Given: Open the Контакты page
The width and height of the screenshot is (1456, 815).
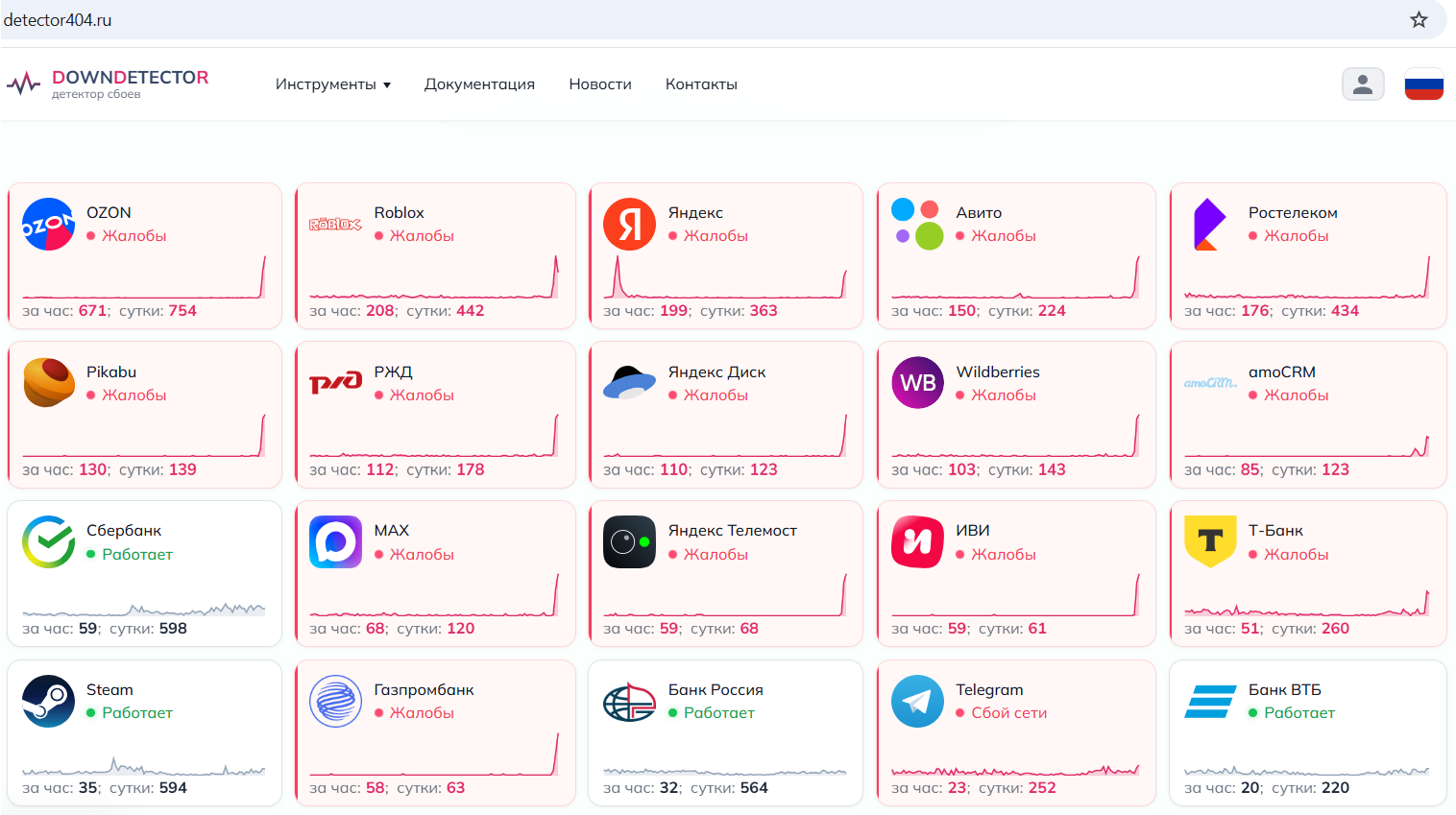Looking at the screenshot, I should (x=701, y=84).
